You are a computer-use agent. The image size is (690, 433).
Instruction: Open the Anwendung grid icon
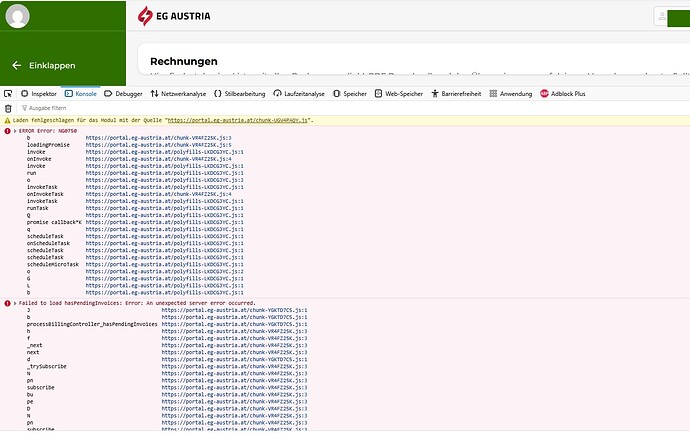point(493,94)
